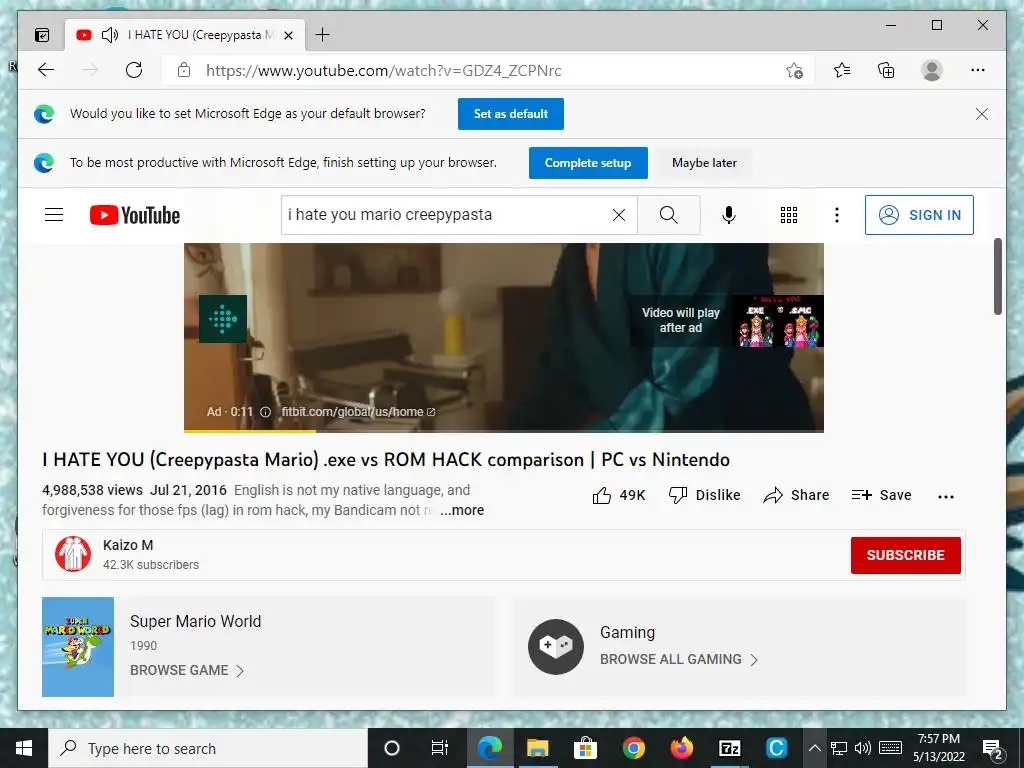Open YouTube guide hamburger menu

pos(54,214)
